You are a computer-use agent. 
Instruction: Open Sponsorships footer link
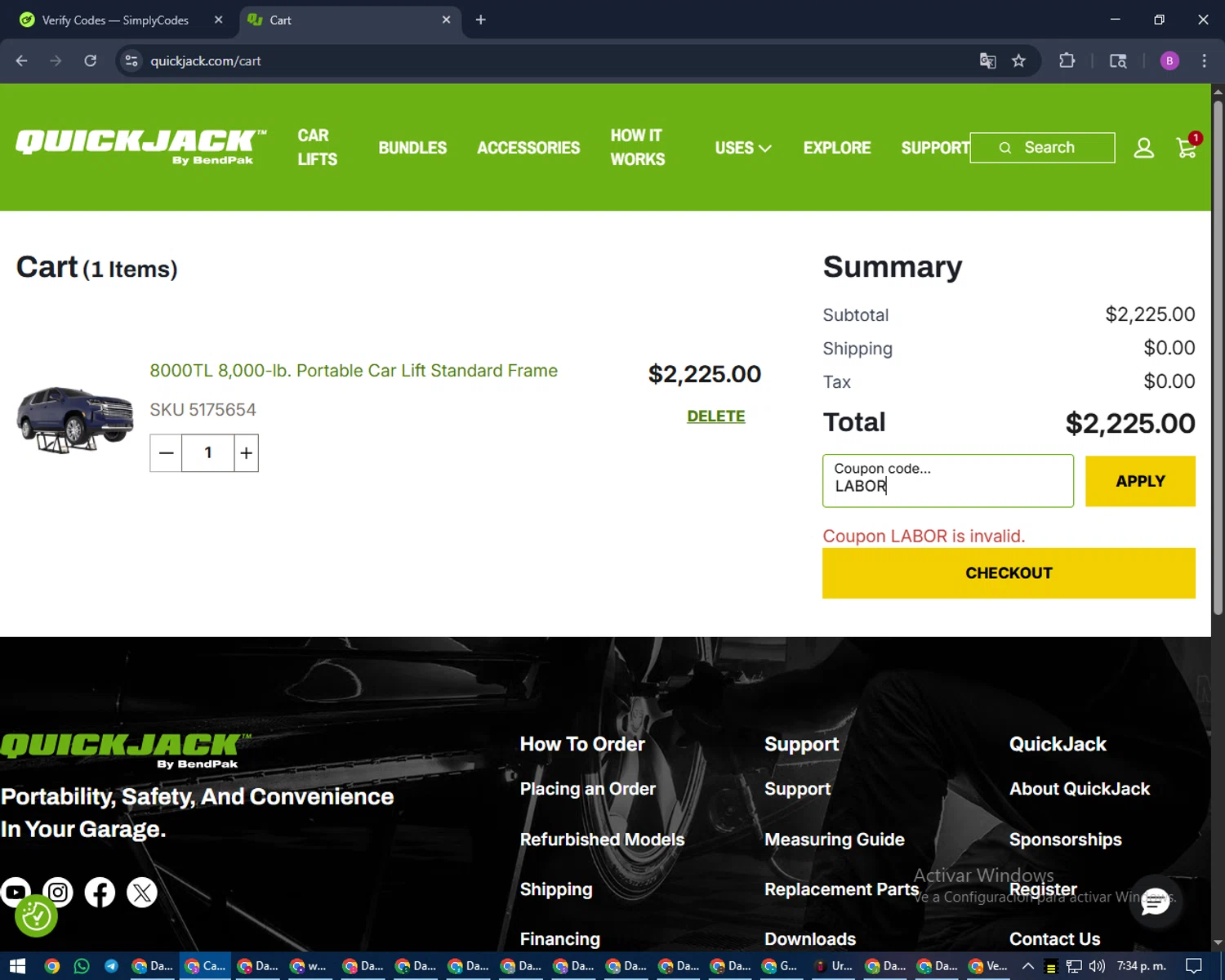(x=1066, y=840)
